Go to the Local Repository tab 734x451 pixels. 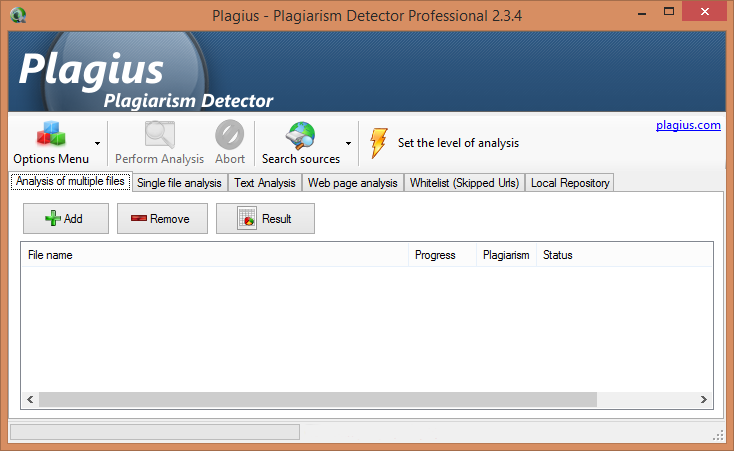[570, 183]
